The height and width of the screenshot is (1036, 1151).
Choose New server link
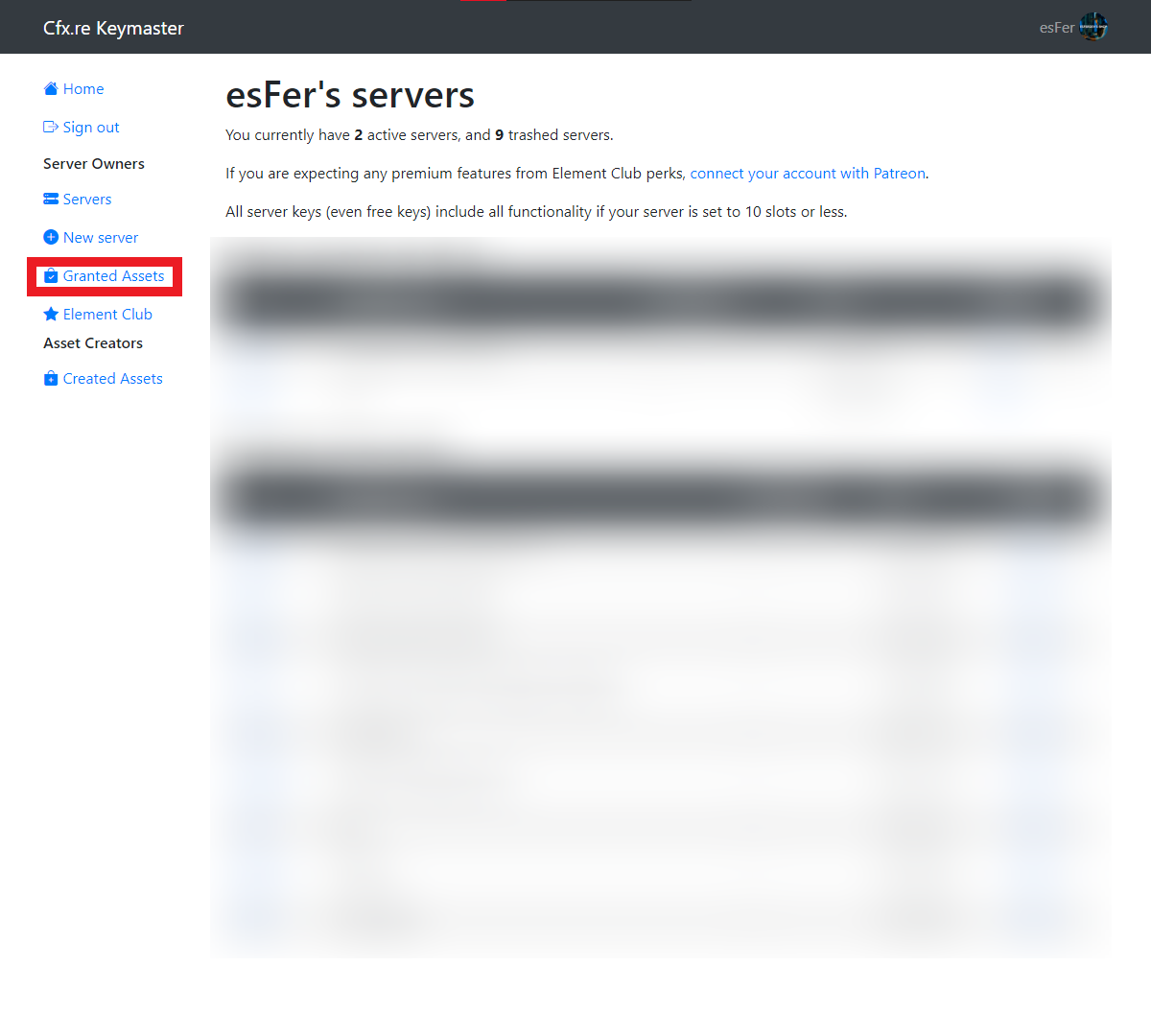coord(101,238)
